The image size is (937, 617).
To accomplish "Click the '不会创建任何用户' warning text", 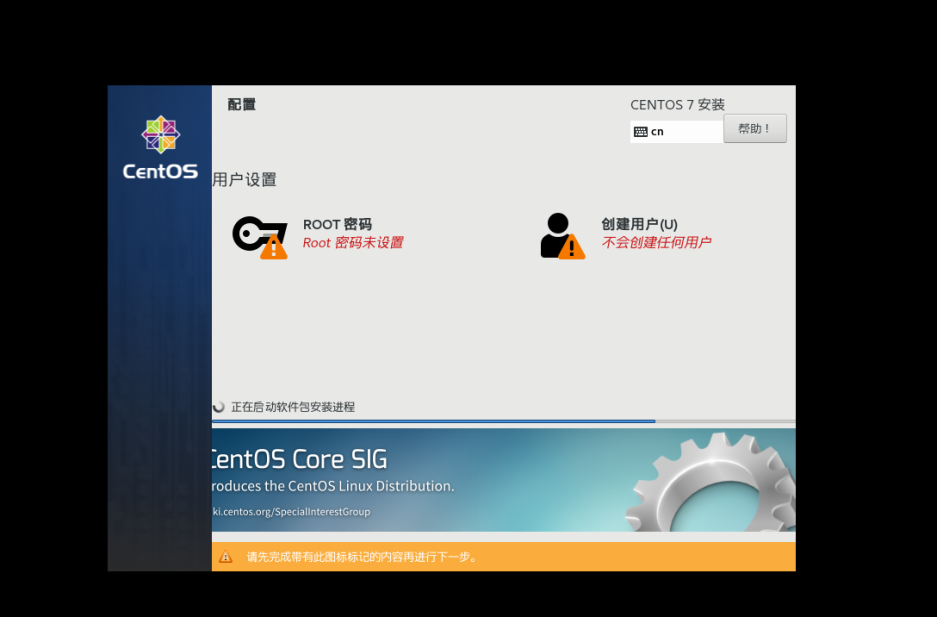I will click(x=656, y=242).
